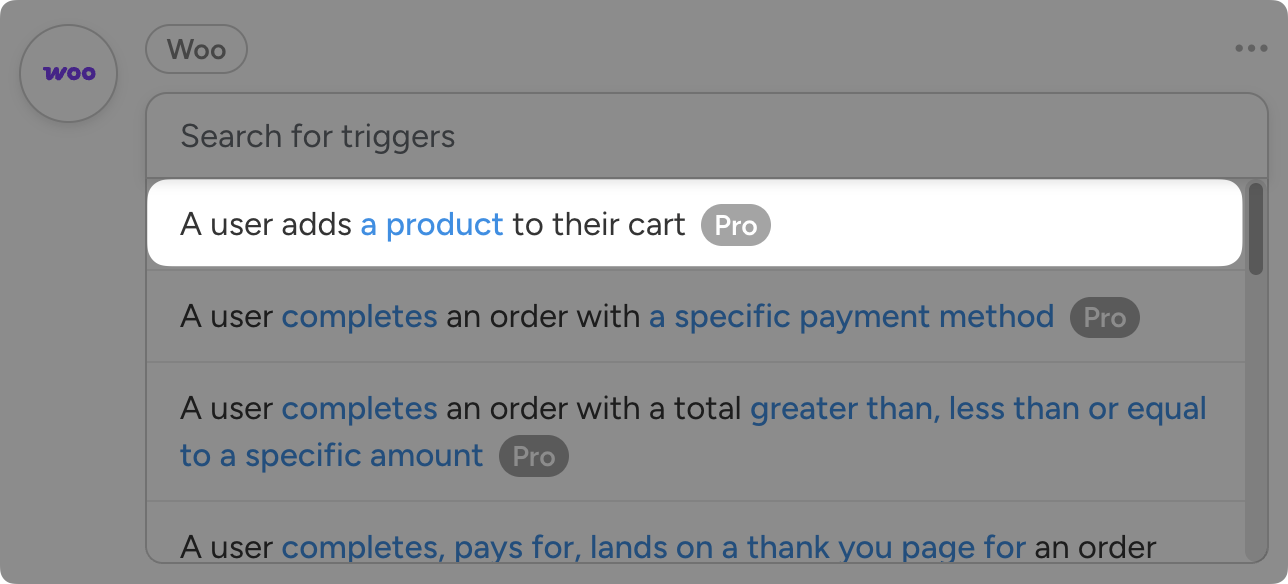
Task: Click the "a product" link
Action: [x=432, y=225]
